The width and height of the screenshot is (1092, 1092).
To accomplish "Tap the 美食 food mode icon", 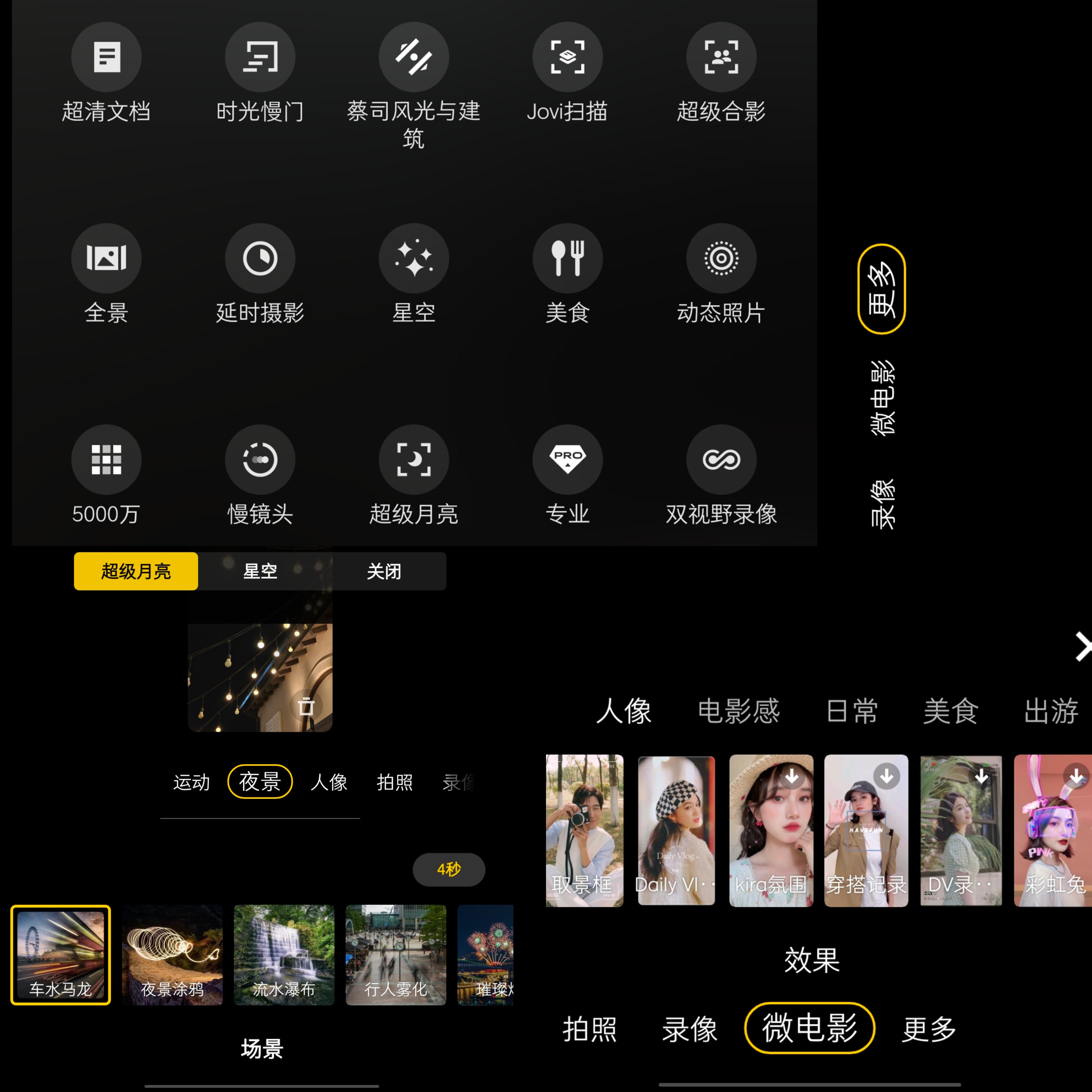I will [x=568, y=258].
